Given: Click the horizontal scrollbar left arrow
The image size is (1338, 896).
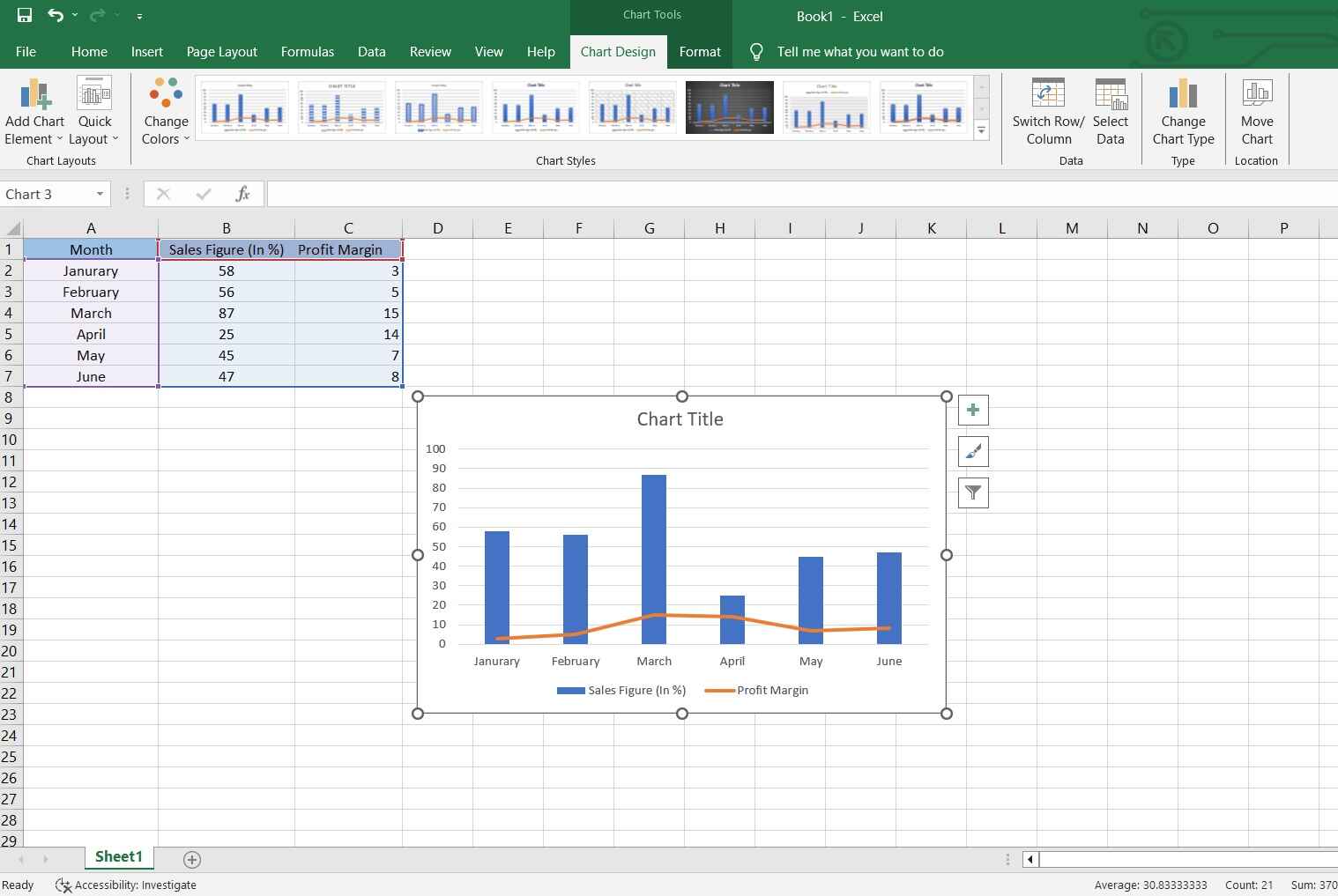Looking at the screenshot, I should pyautogui.click(x=1030, y=859).
